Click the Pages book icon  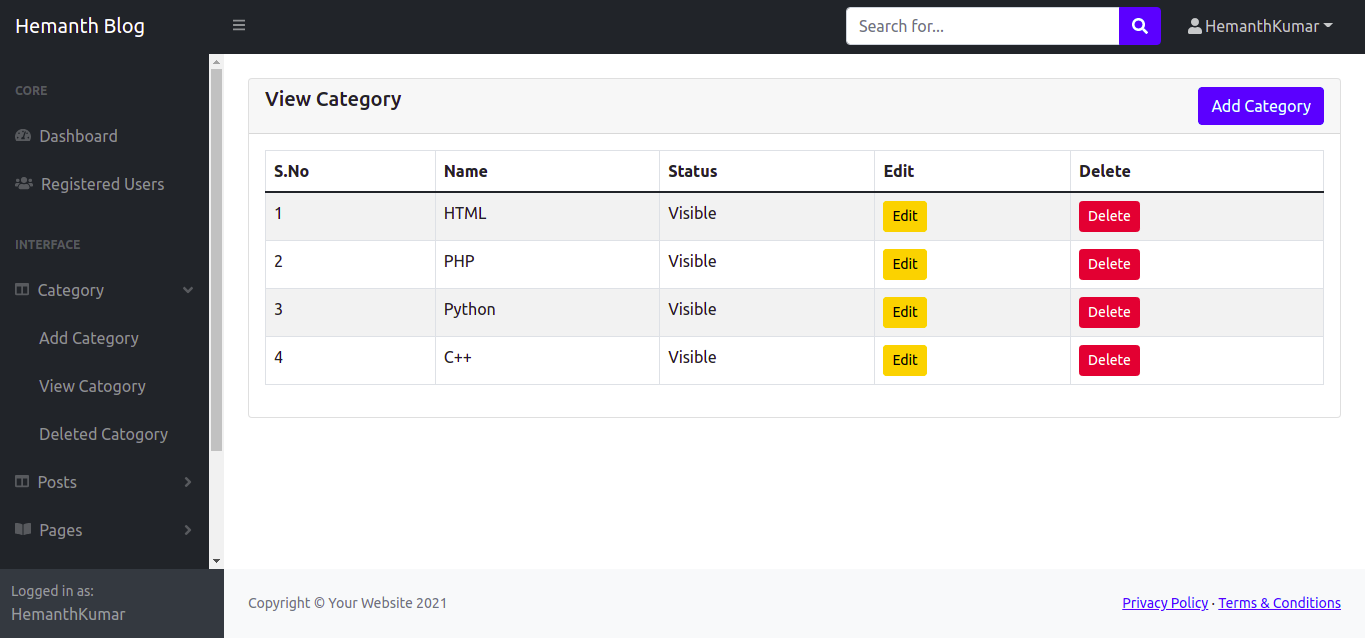[x=23, y=530]
